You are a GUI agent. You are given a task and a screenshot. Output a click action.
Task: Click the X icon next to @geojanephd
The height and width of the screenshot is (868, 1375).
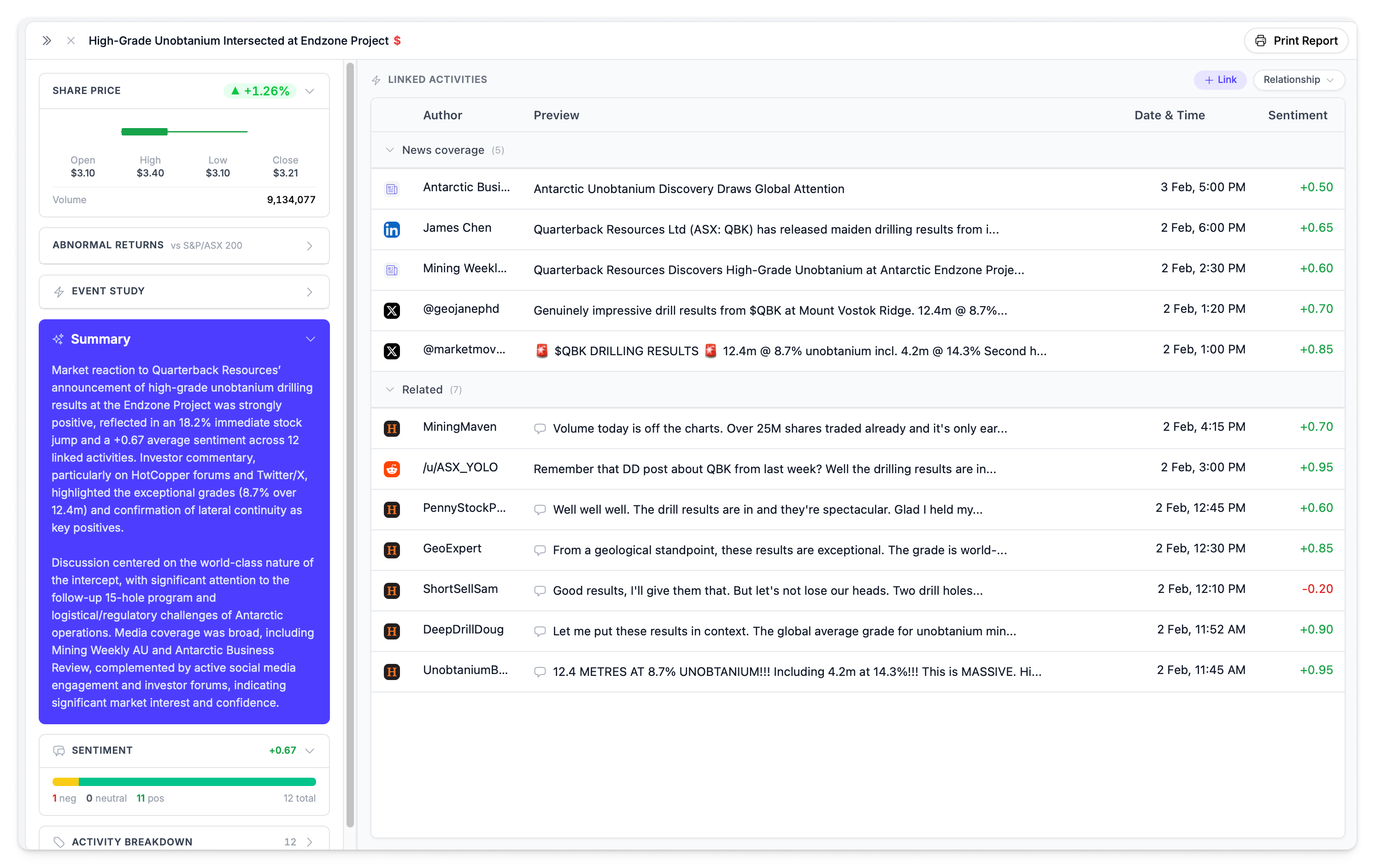(391, 311)
